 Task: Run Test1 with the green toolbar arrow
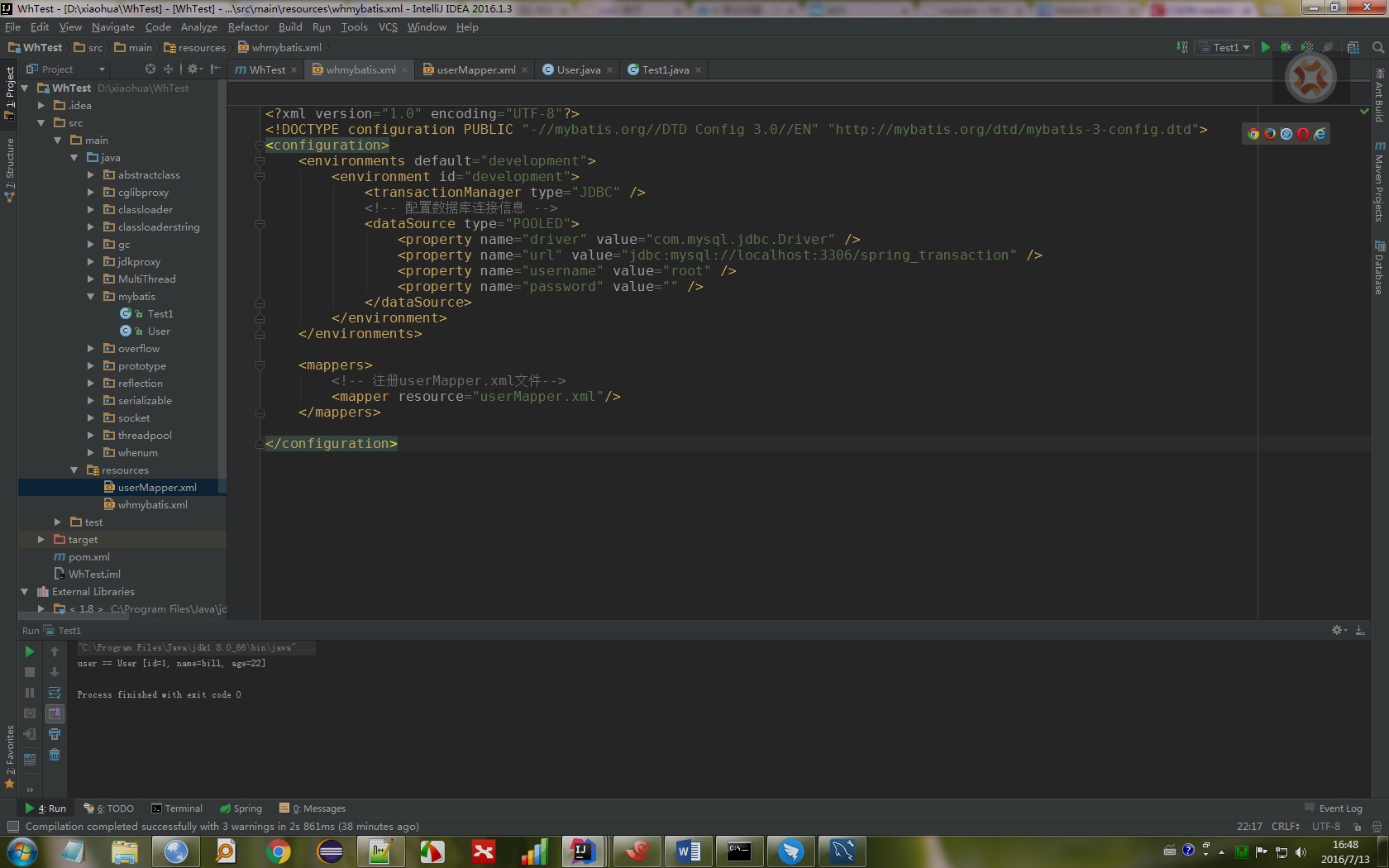tap(1265, 47)
